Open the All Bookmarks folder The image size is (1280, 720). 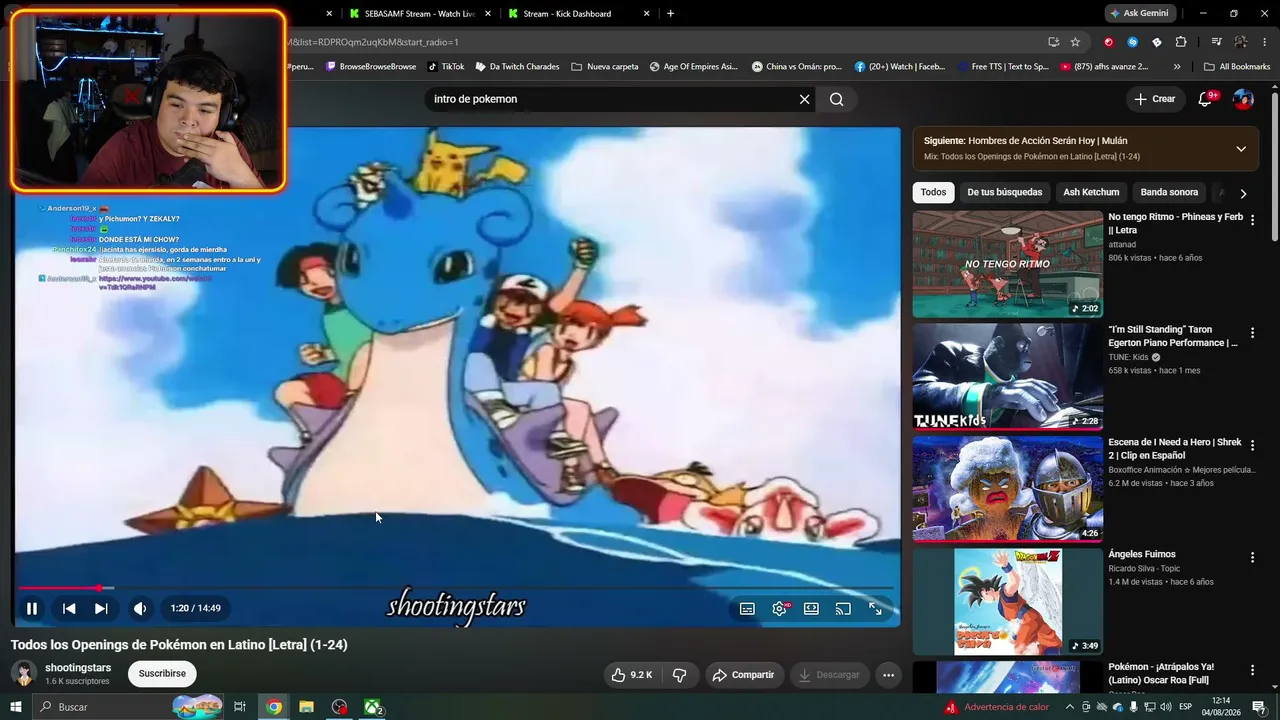[1237, 67]
